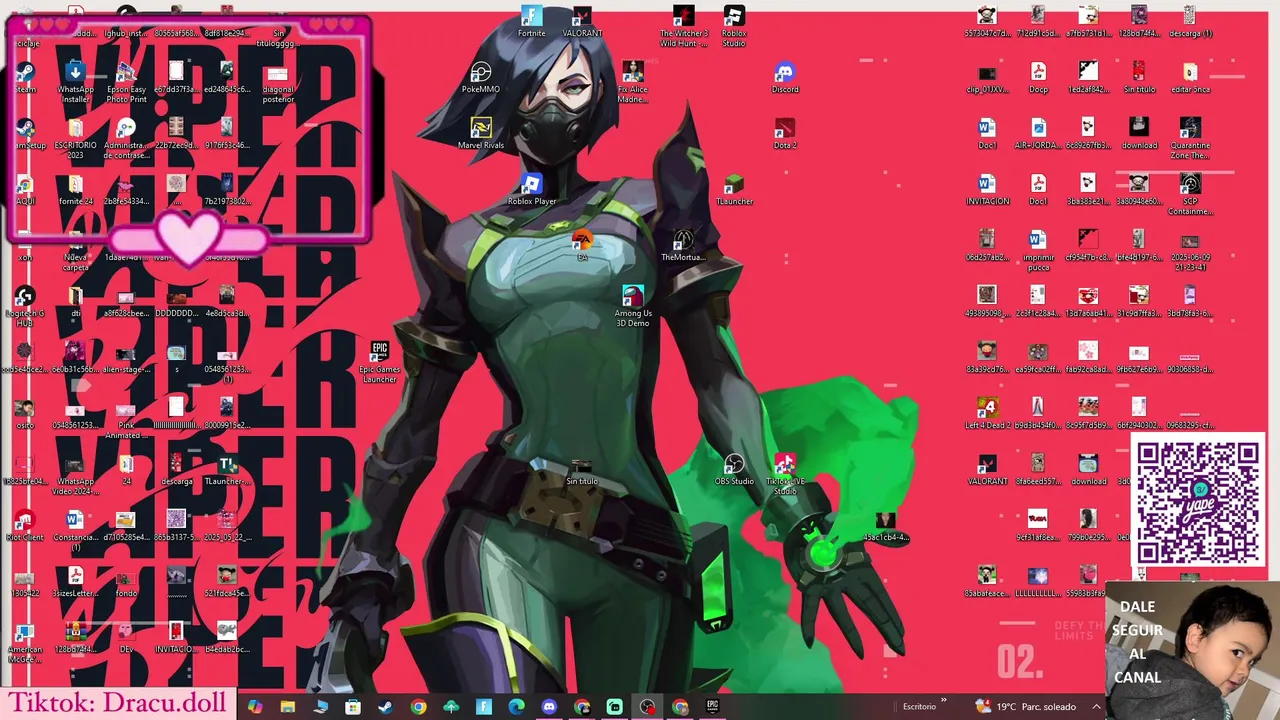
Task: Launch Roblox Player shortcut
Action: (x=531, y=190)
